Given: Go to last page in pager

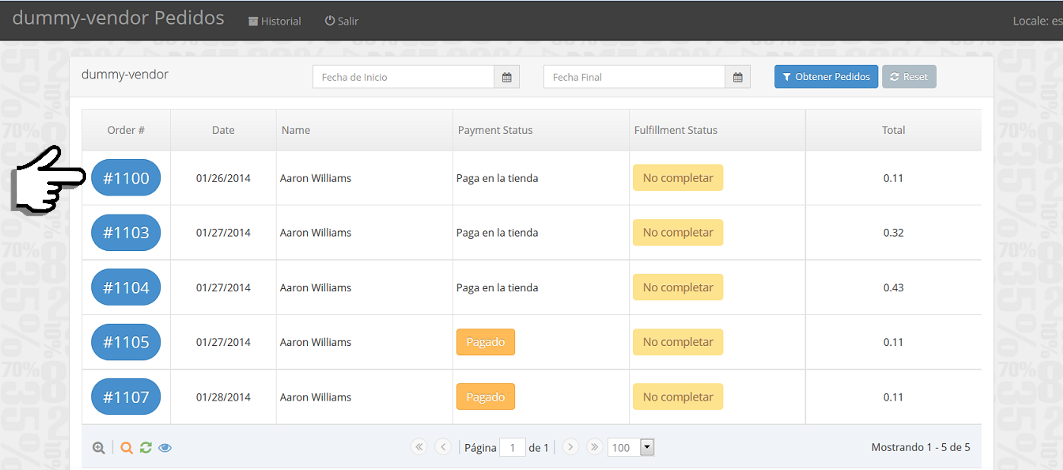Looking at the screenshot, I should 595,447.
